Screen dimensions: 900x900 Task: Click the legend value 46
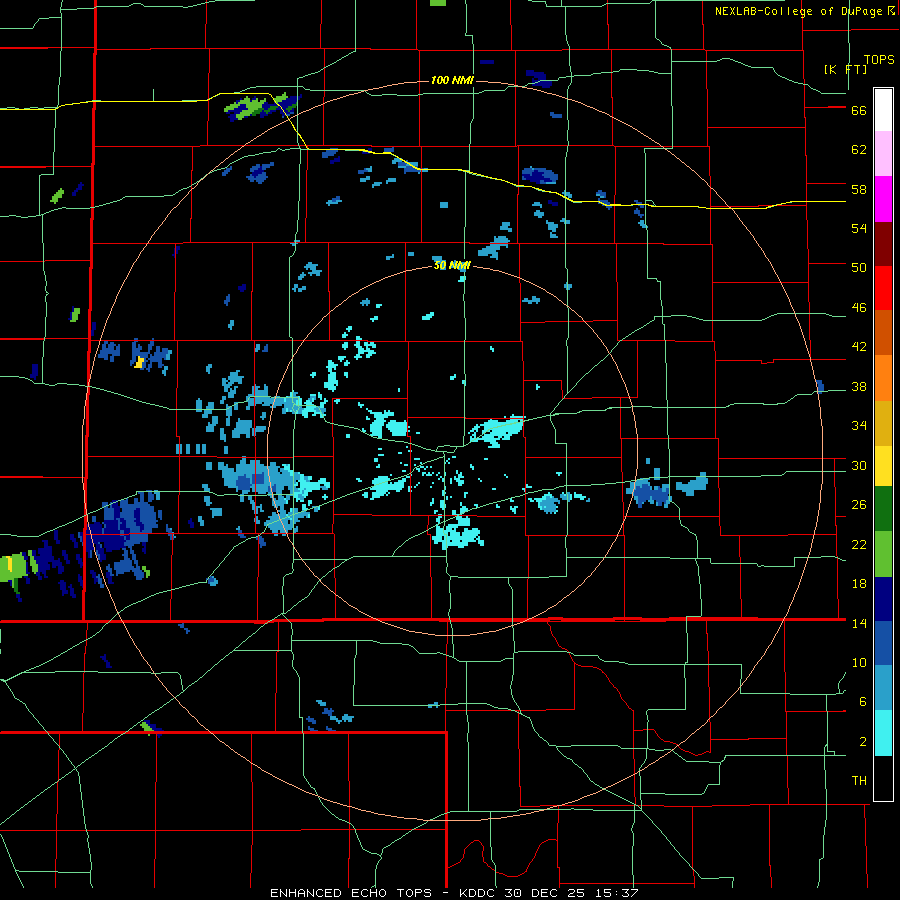click(x=859, y=308)
